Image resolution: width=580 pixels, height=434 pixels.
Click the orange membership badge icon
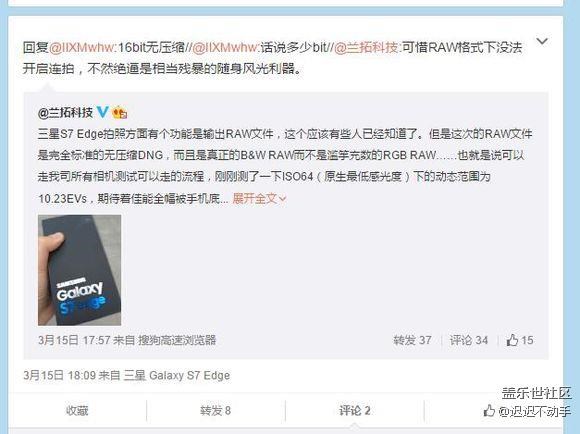pos(119,112)
